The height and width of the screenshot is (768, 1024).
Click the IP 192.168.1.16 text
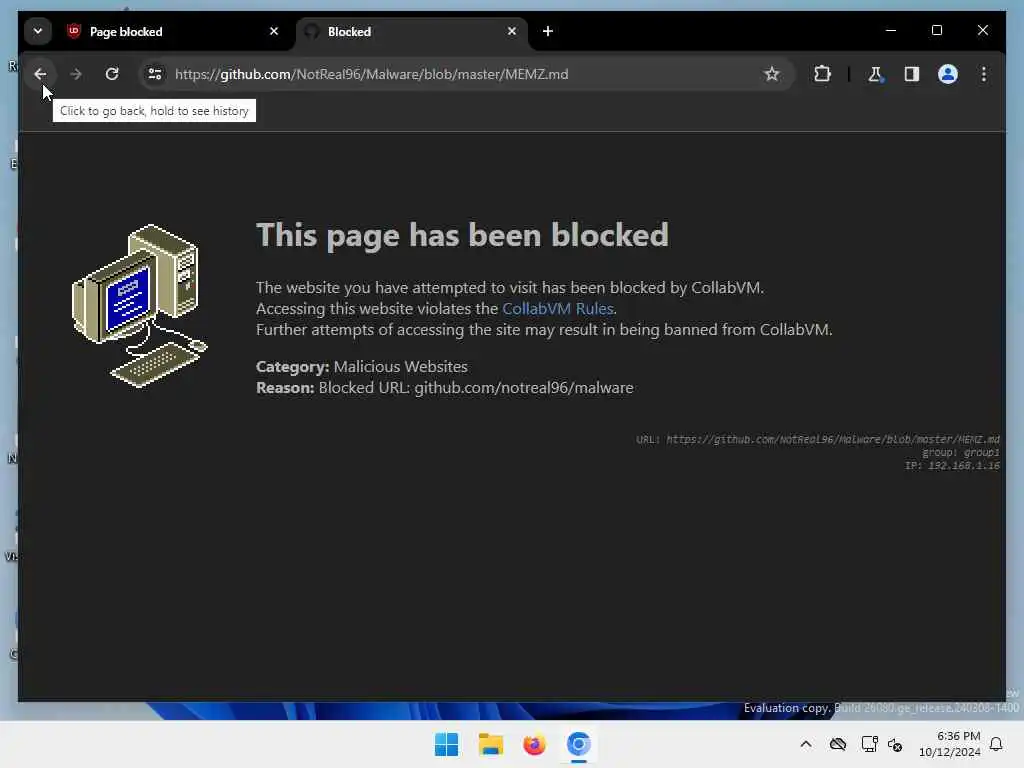click(953, 466)
